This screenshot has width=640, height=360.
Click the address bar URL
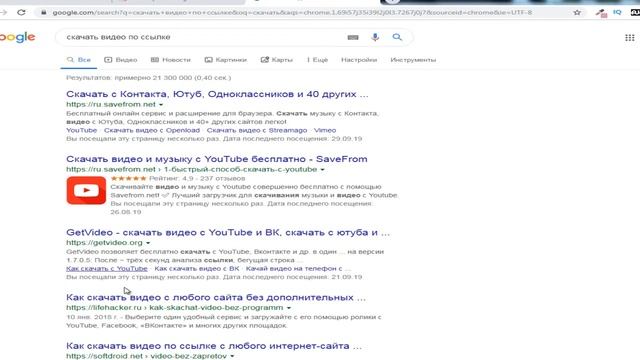[x=292, y=13]
